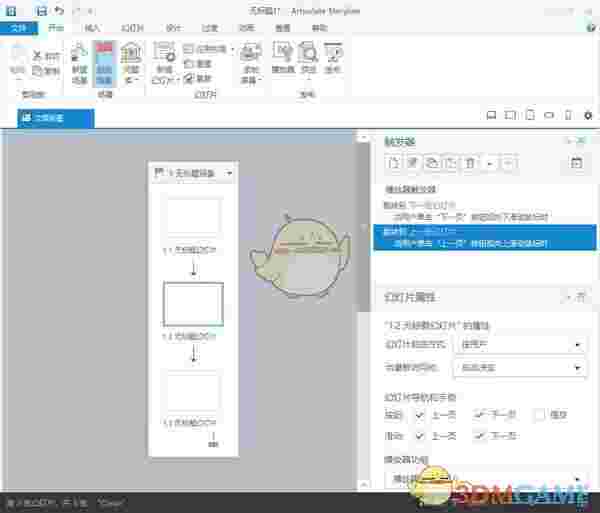Collapse the slide properties panel

(570, 297)
